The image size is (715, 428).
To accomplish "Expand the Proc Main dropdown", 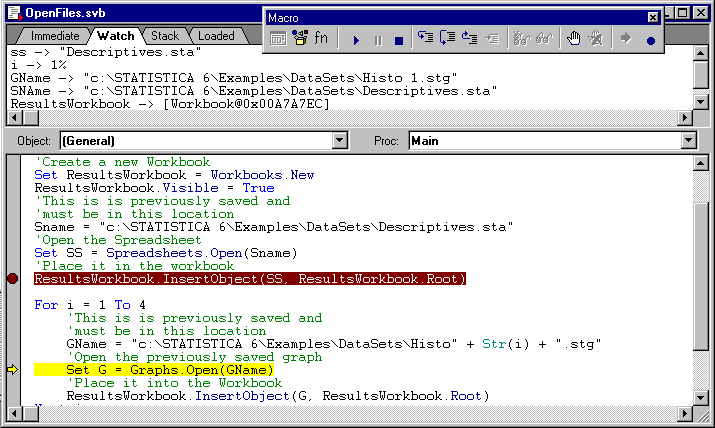I will point(686,141).
